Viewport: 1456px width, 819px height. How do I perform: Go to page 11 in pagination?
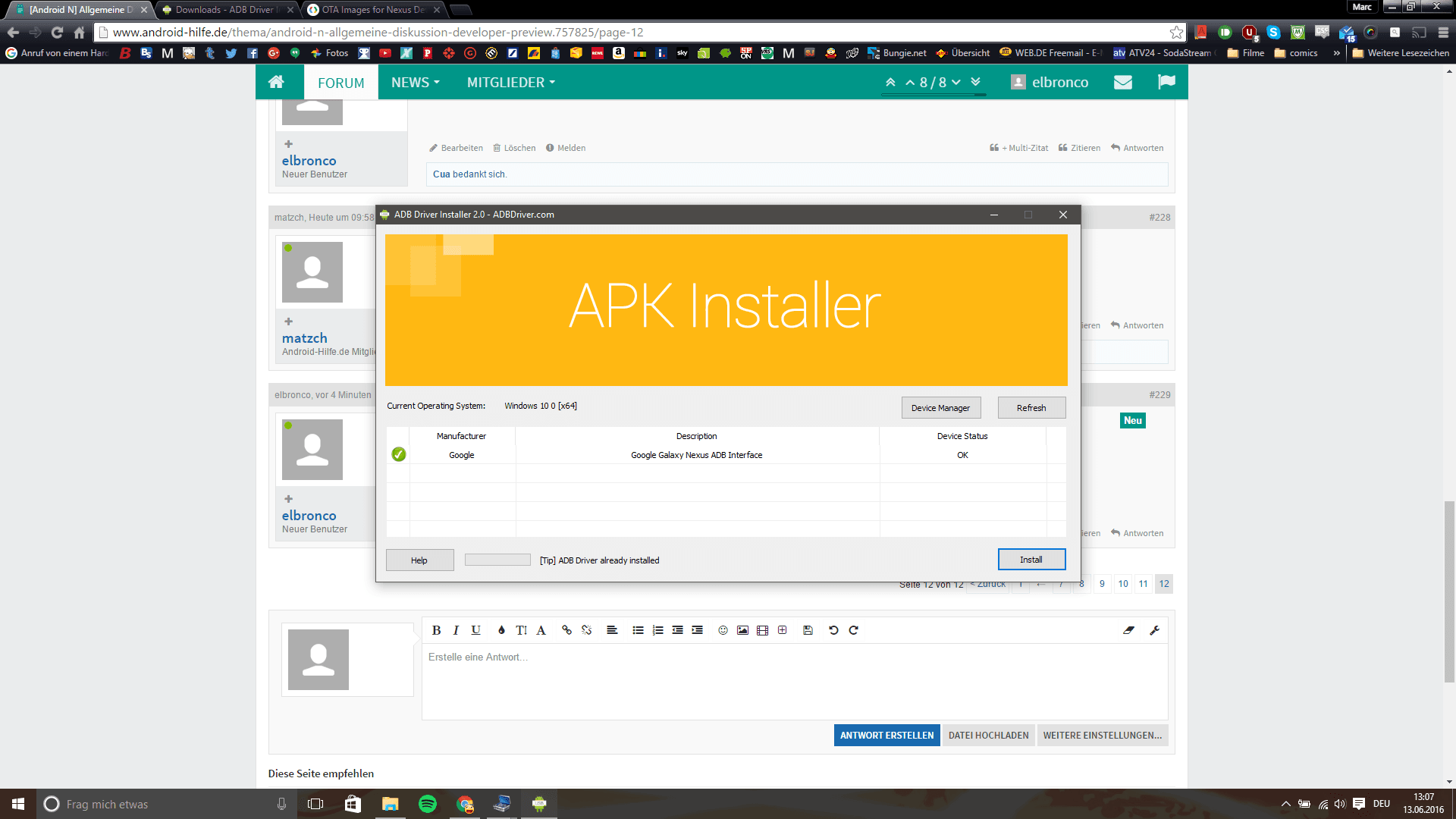[1144, 584]
